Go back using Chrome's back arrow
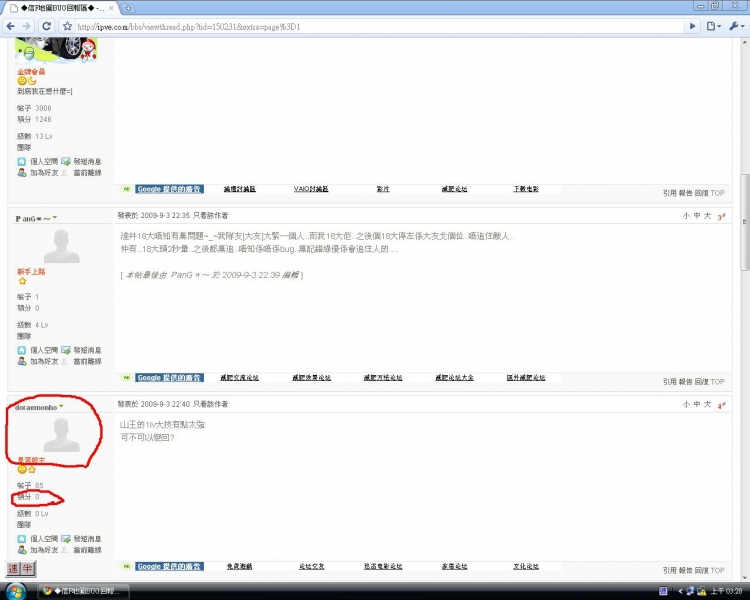 pyautogui.click(x=11, y=26)
